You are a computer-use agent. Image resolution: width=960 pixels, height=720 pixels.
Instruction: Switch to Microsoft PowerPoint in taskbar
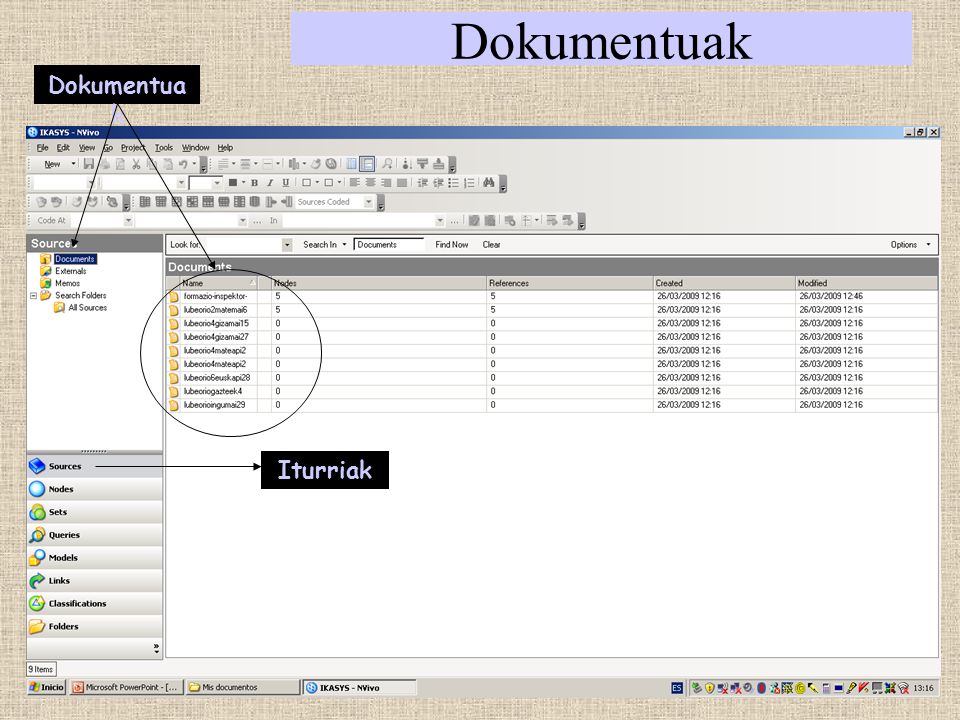click(126, 687)
